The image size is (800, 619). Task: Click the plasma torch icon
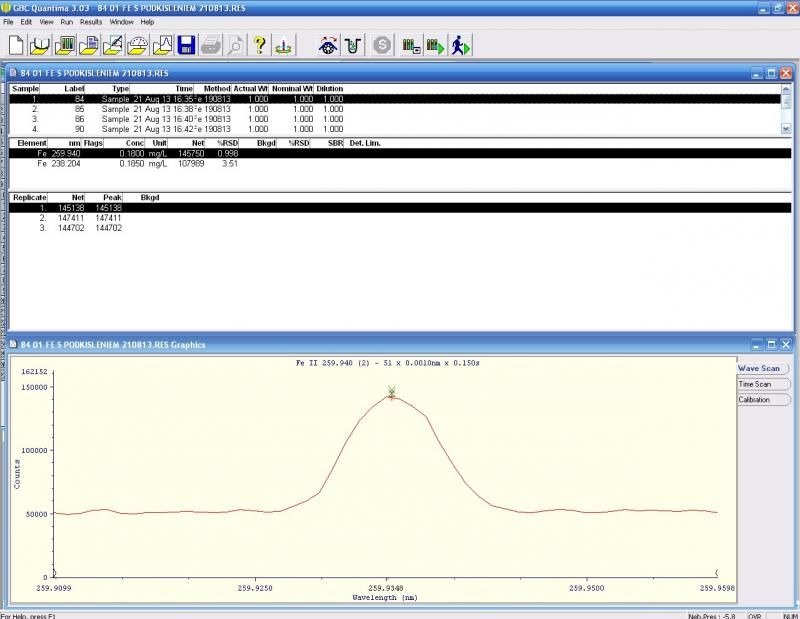pos(284,45)
